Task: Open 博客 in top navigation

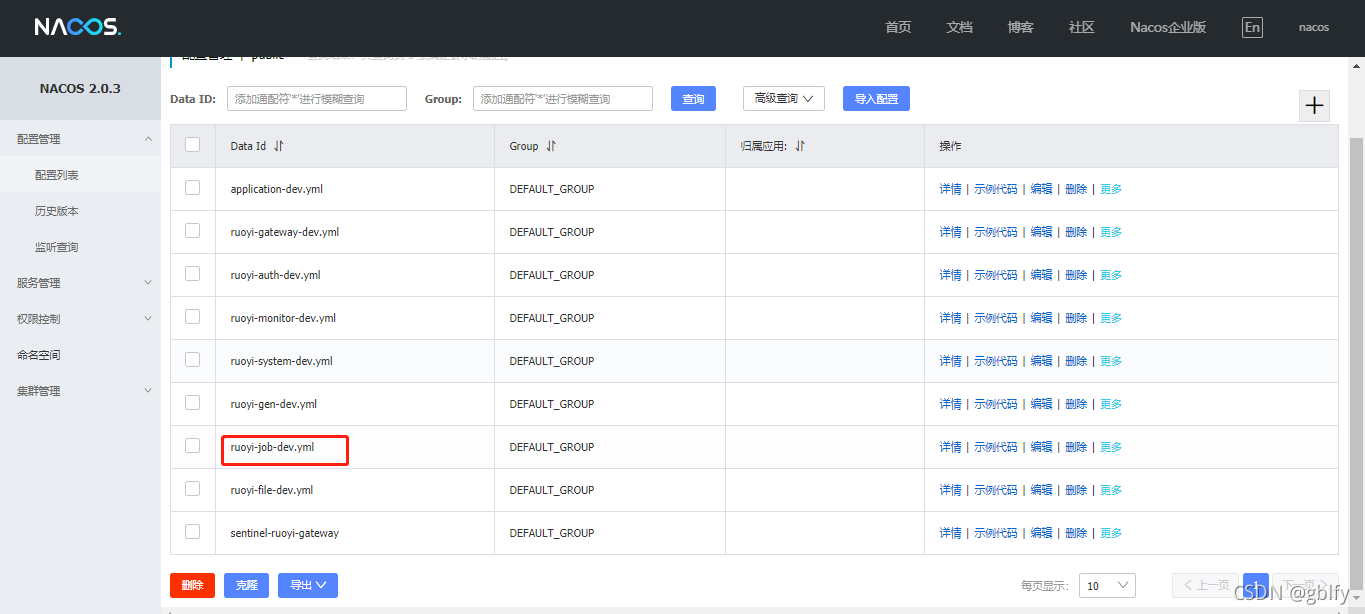Action: [x=1020, y=27]
